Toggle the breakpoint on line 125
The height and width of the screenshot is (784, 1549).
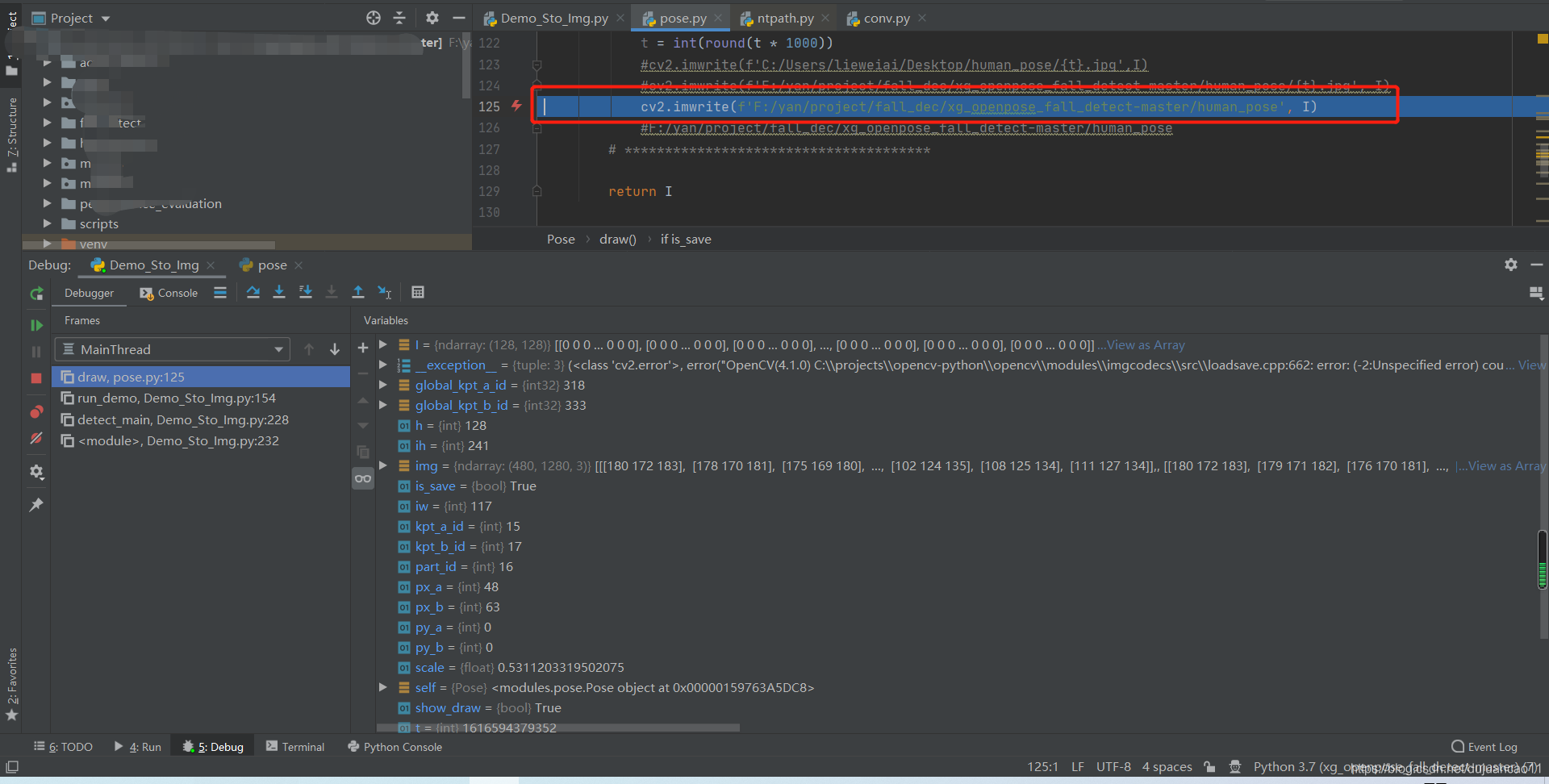pos(516,106)
